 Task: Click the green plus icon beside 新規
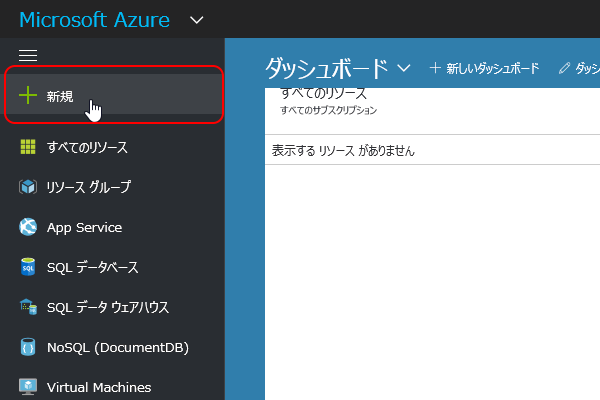[x=28, y=95]
